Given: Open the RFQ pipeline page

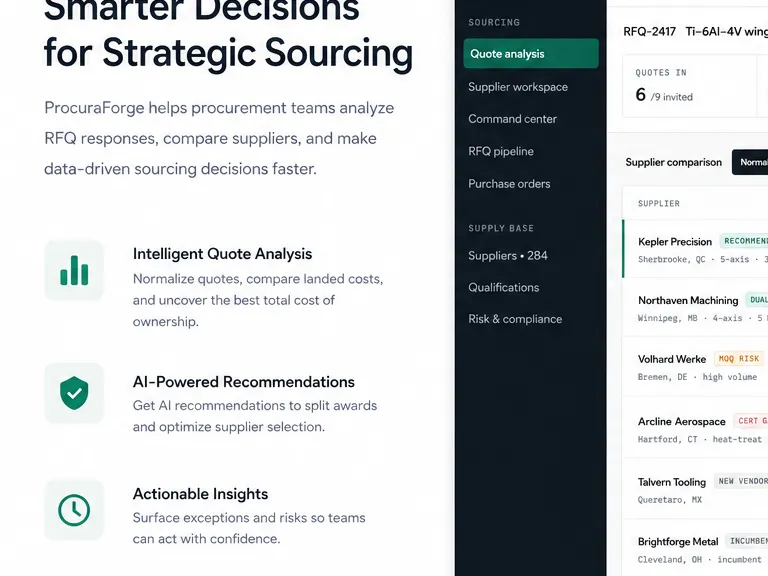Looking at the screenshot, I should point(501,151).
